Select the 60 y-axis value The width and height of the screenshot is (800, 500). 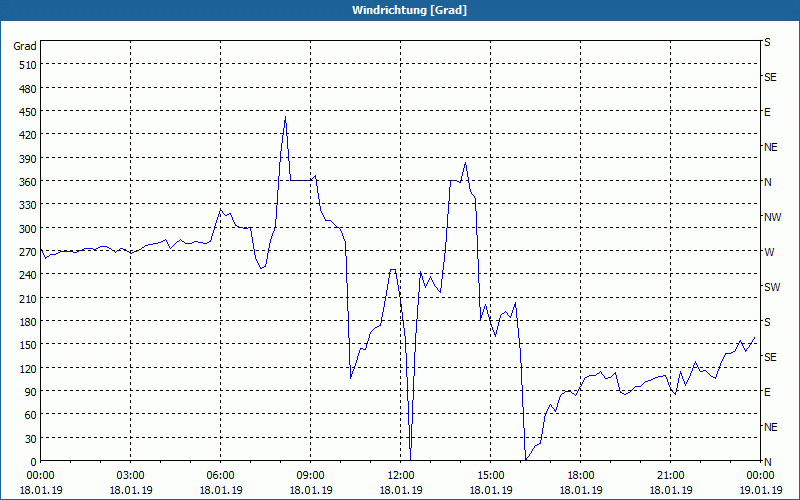coord(31,415)
